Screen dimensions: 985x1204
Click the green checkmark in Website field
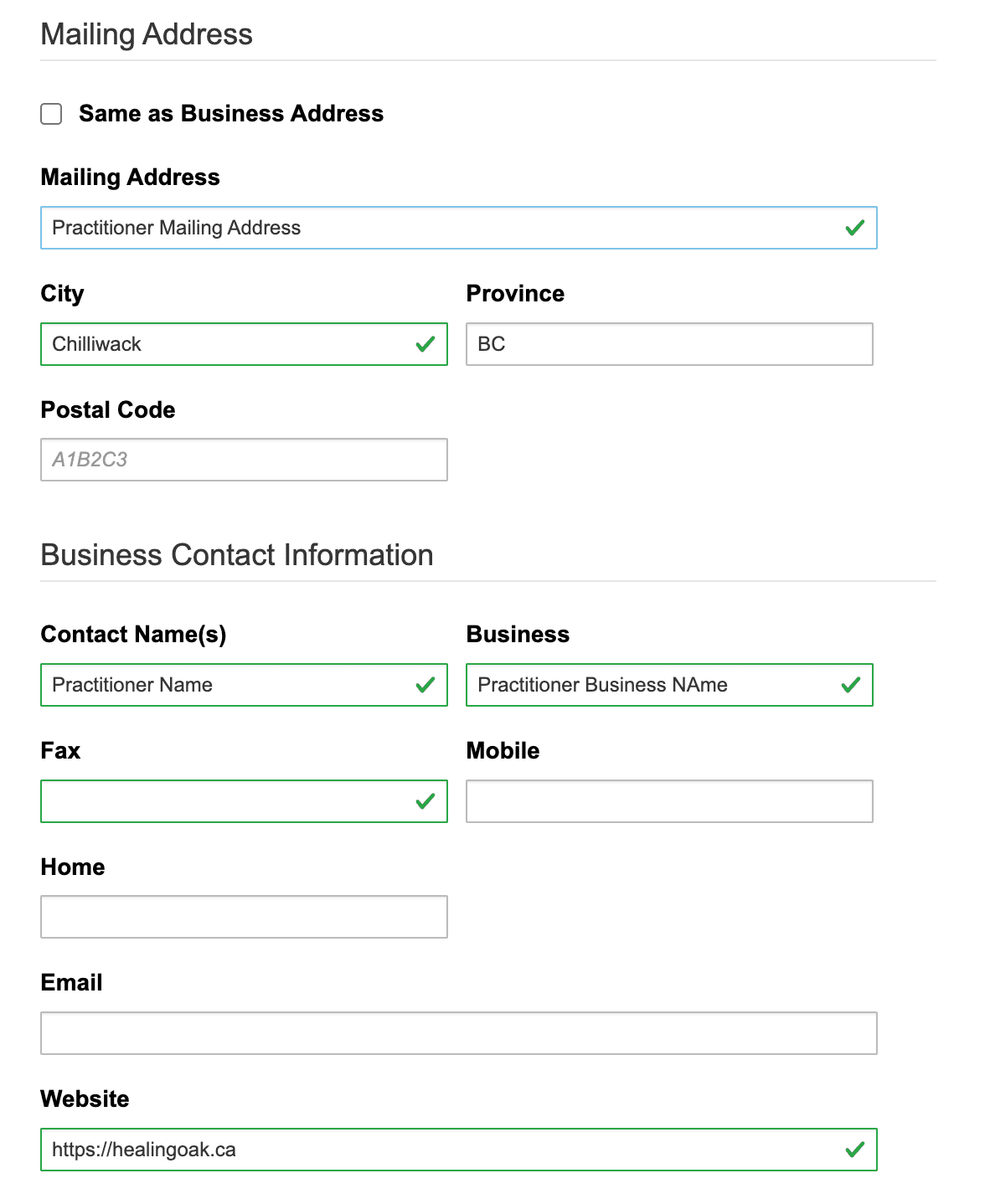854,1150
